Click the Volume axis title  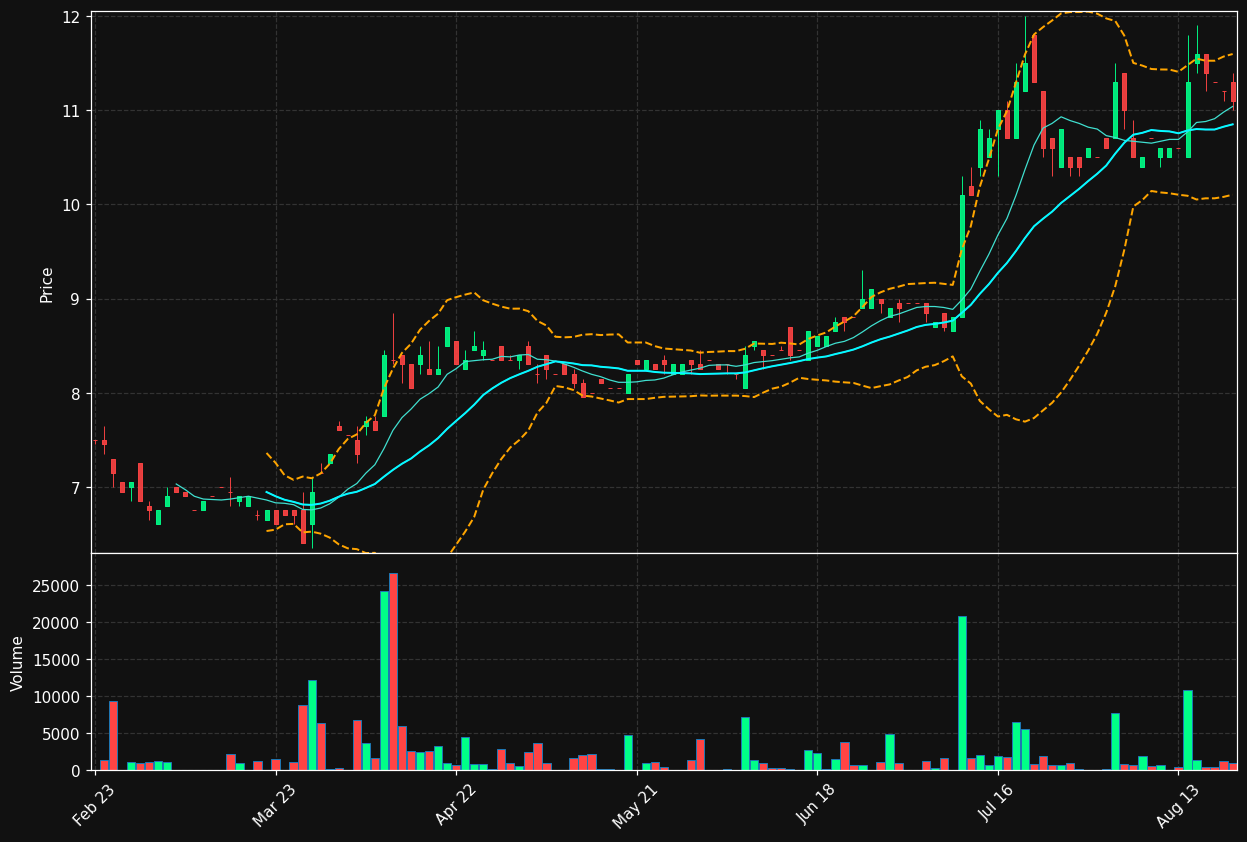point(18,663)
